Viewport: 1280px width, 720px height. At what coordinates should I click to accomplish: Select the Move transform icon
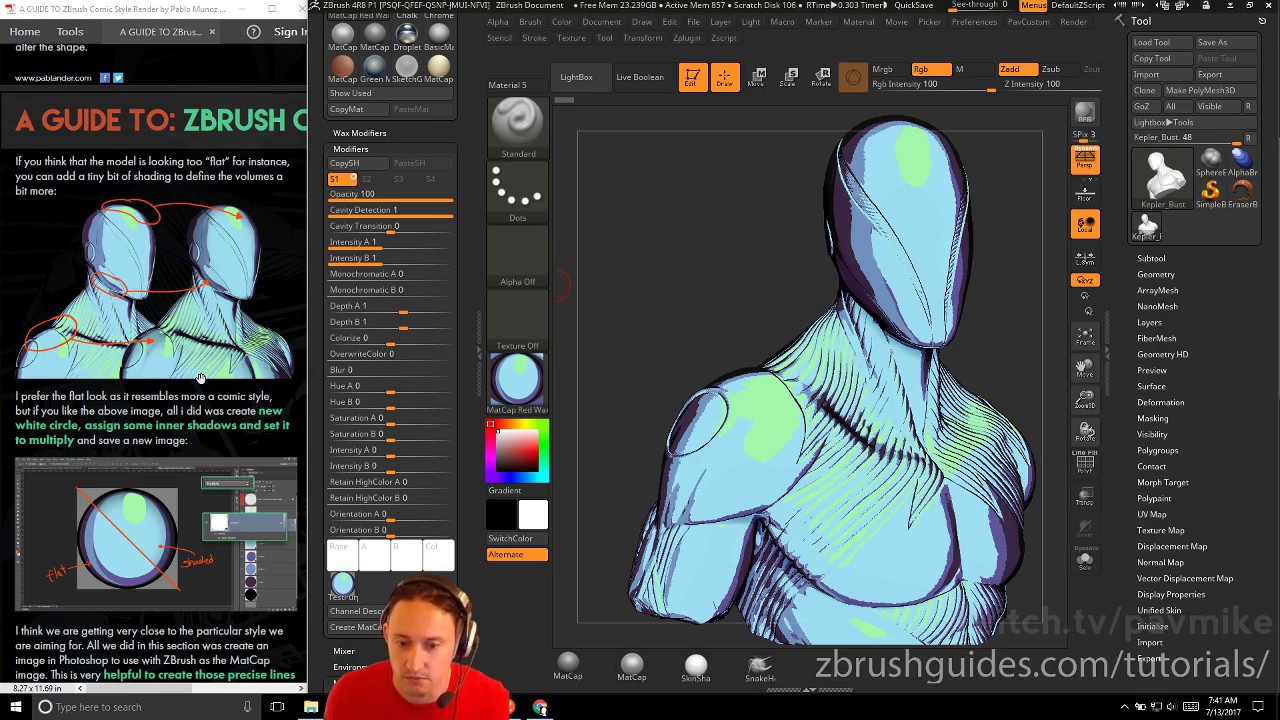(x=756, y=78)
